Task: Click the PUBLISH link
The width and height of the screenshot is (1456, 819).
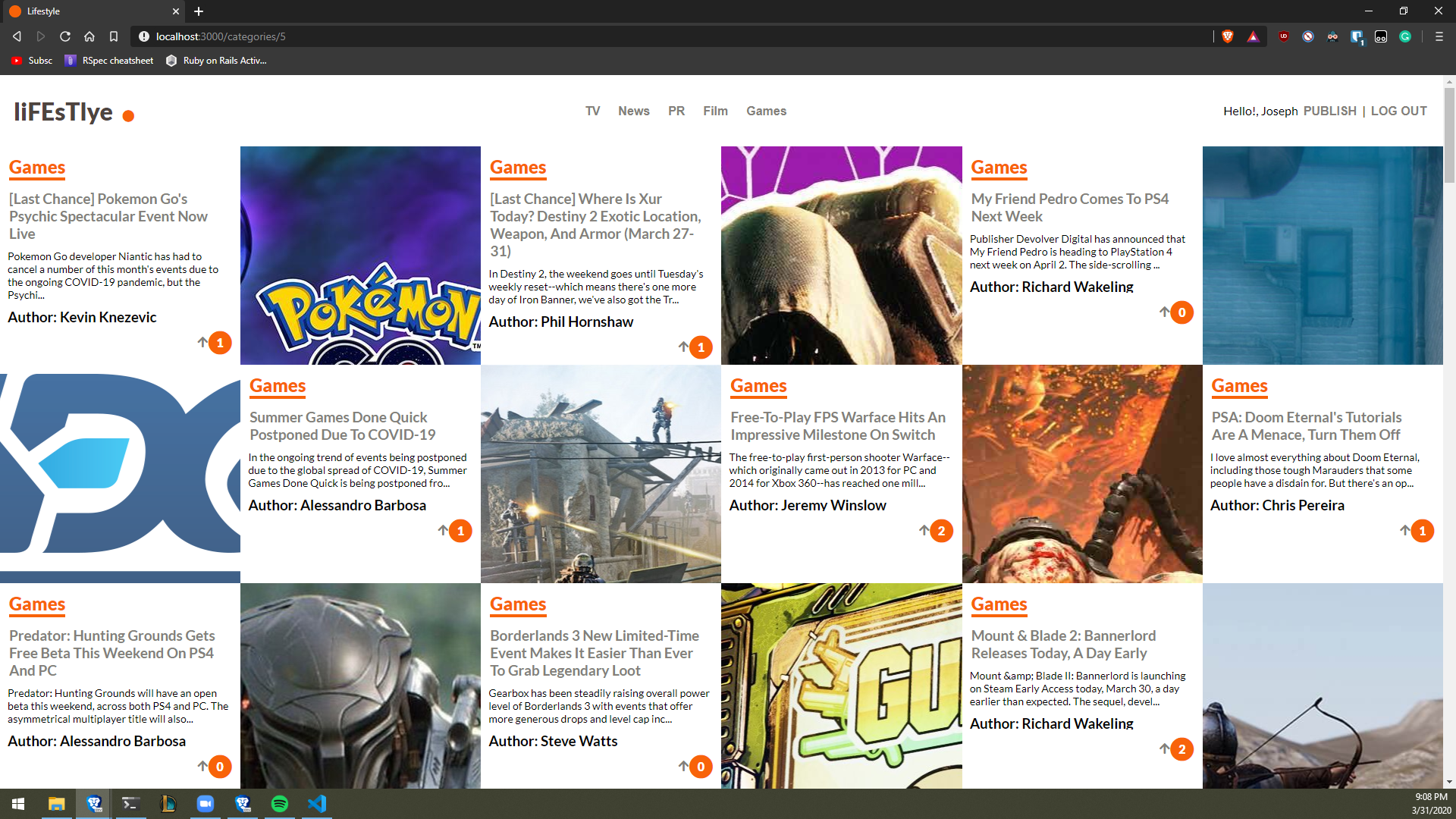Action: click(1329, 111)
